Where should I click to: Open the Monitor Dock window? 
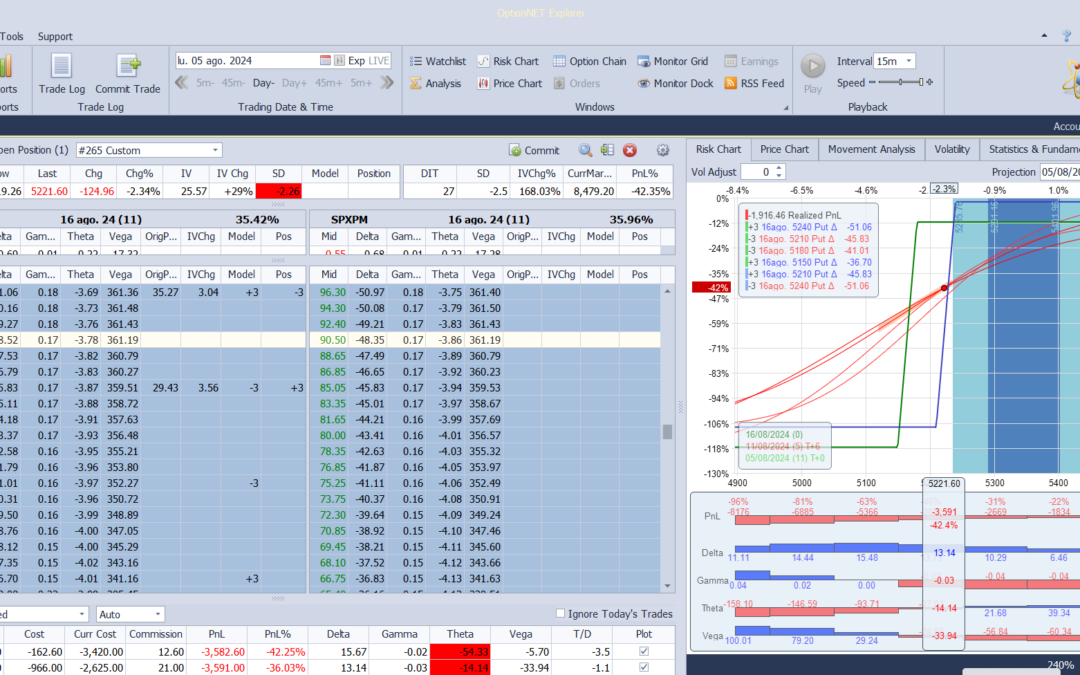click(675, 83)
